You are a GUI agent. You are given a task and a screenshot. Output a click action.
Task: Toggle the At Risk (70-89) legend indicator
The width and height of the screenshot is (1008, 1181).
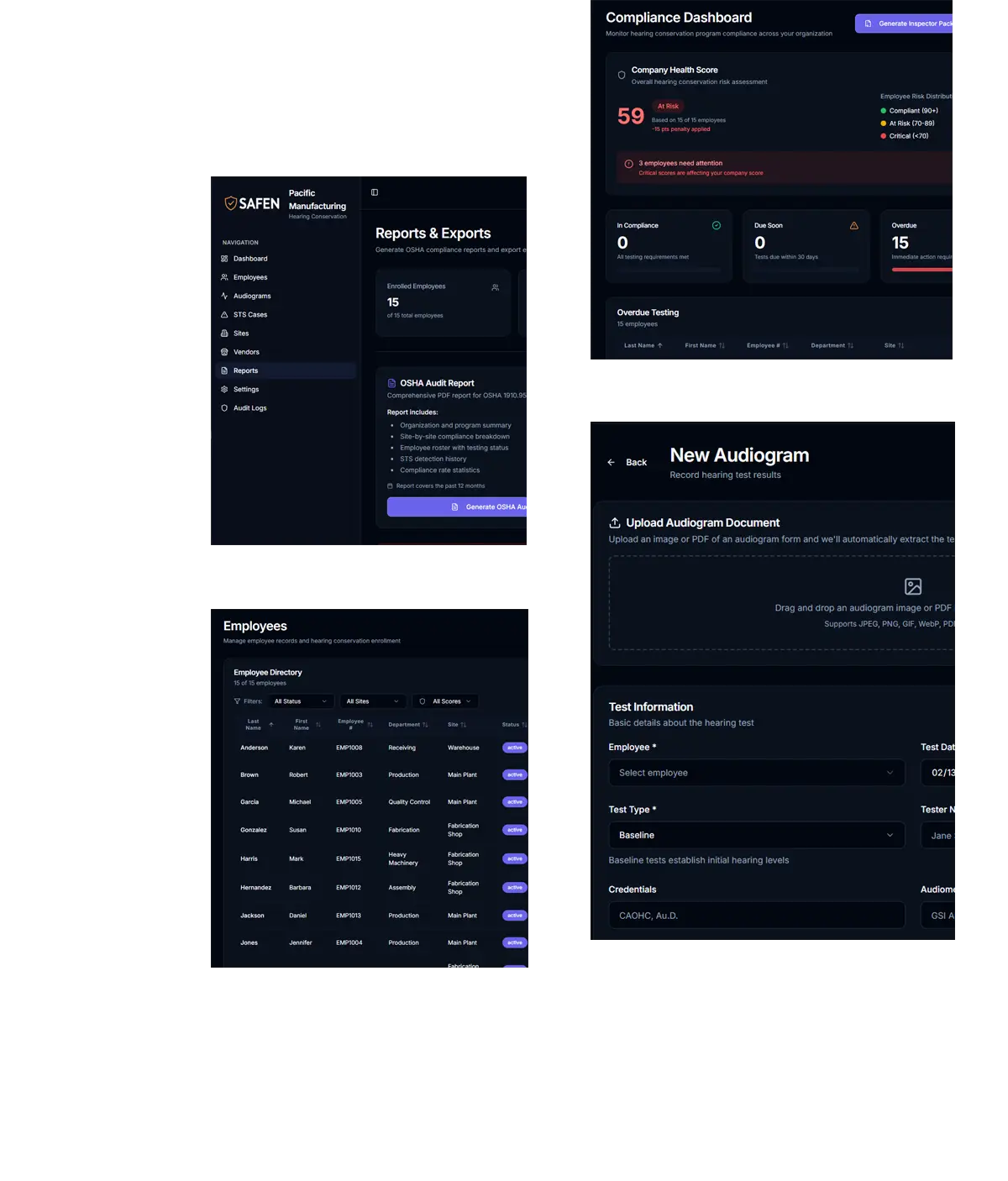(x=883, y=123)
